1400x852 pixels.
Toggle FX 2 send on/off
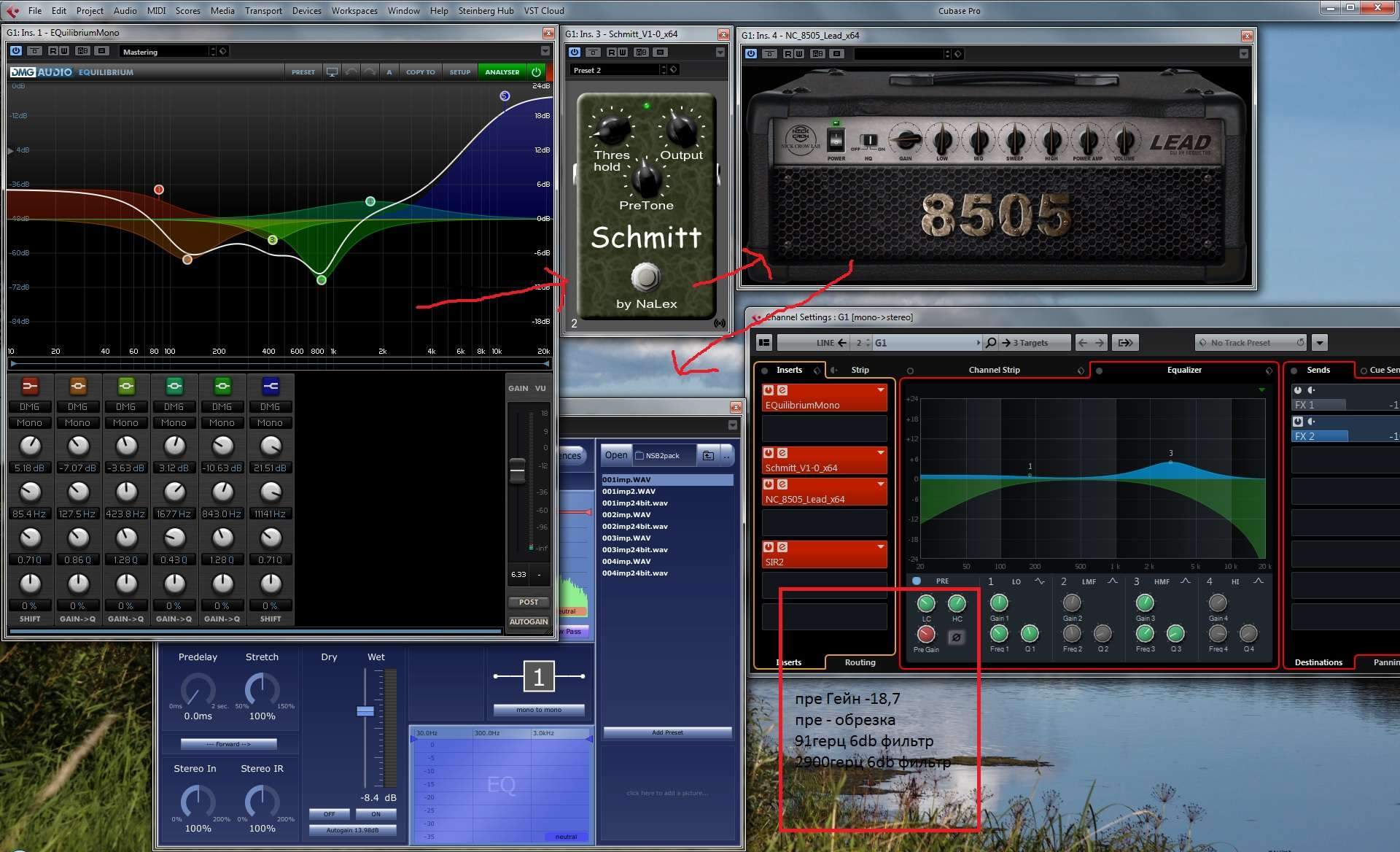click(1297, 422)
